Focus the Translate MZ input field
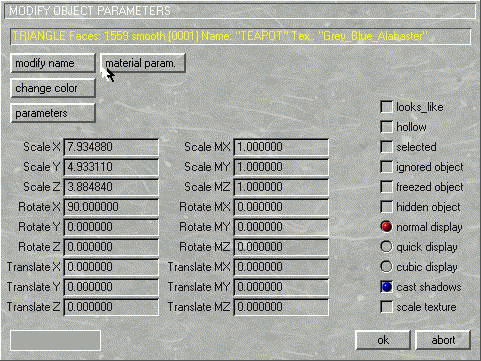Screen dimensions: 481x361 (281, 307)
